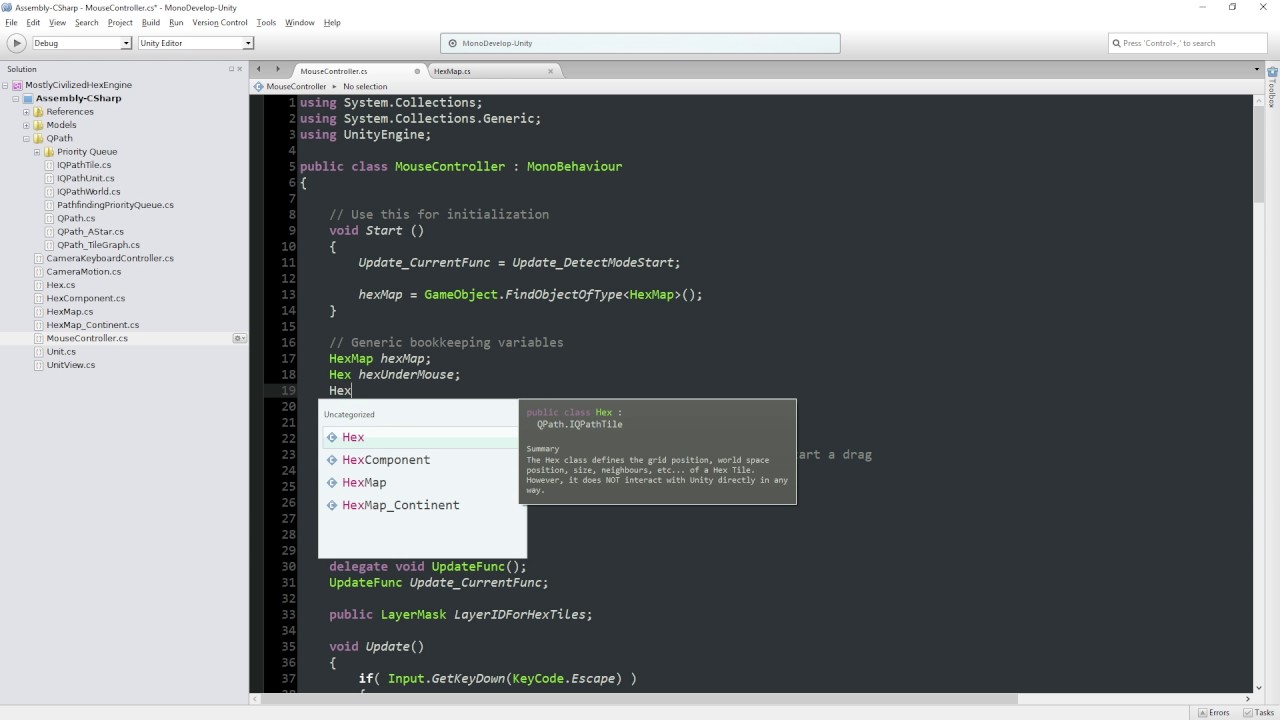Open IQPathUnit.cs in solution tree
The height and width of the screenshot is (720, 1280).
coord(86,178)
